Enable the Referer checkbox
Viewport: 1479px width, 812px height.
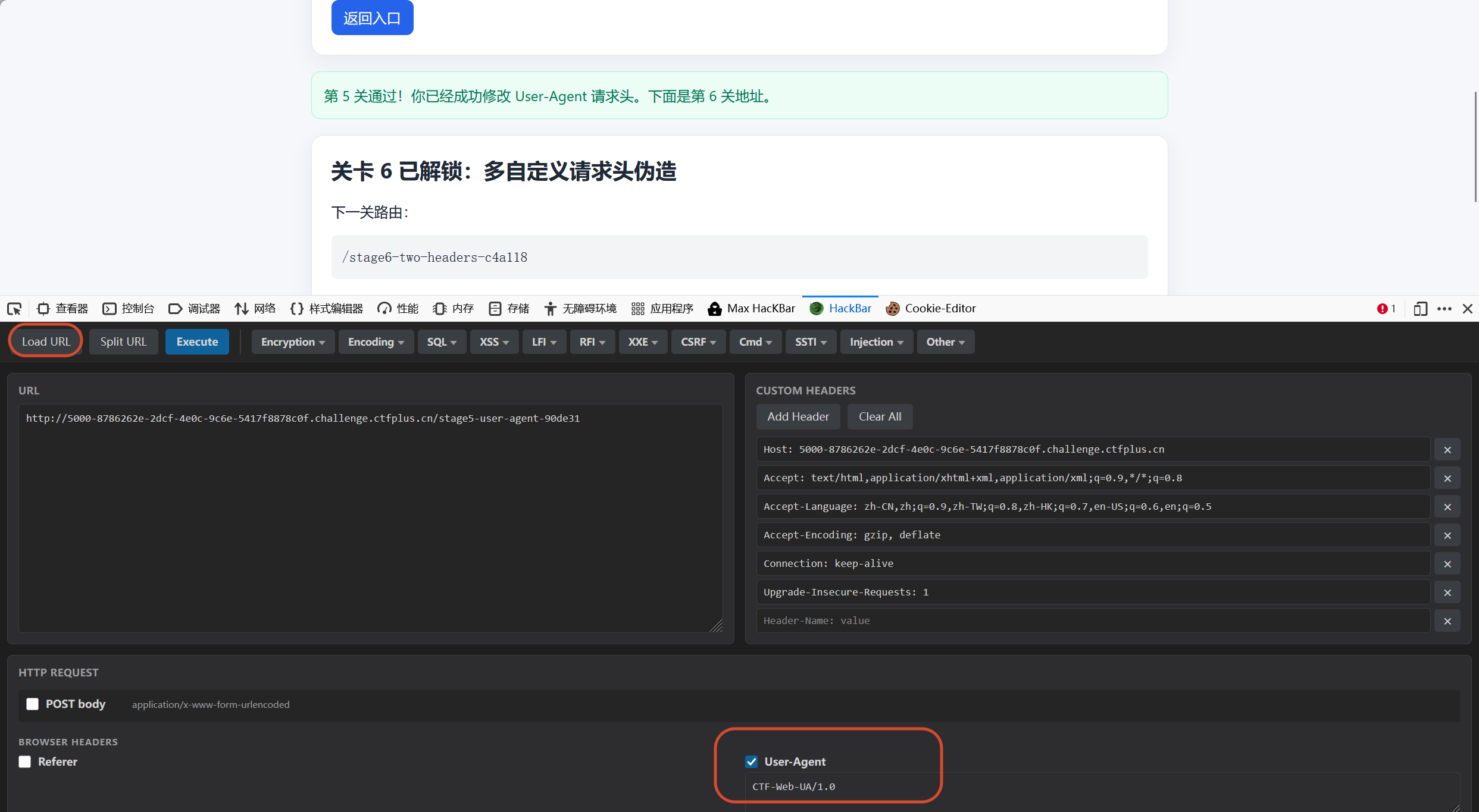coord(24,761)
